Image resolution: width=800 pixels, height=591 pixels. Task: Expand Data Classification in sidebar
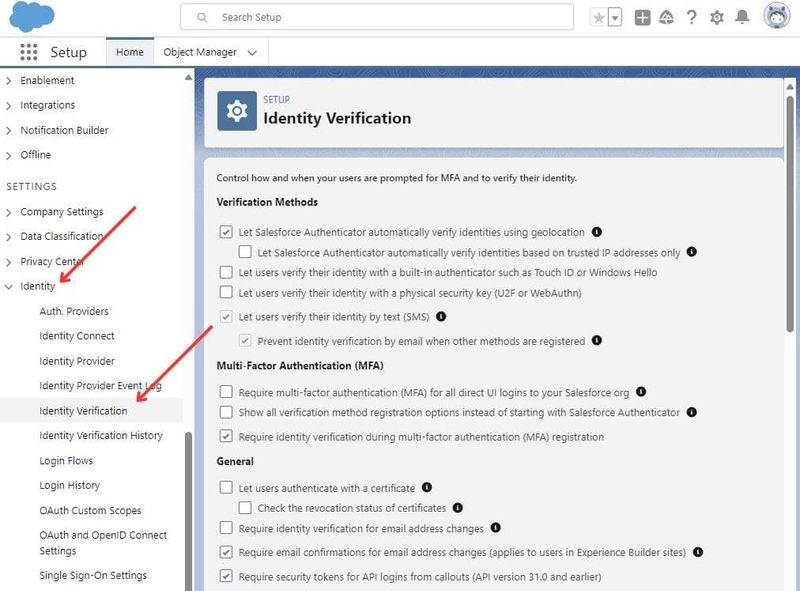click(x=9, y=237)
